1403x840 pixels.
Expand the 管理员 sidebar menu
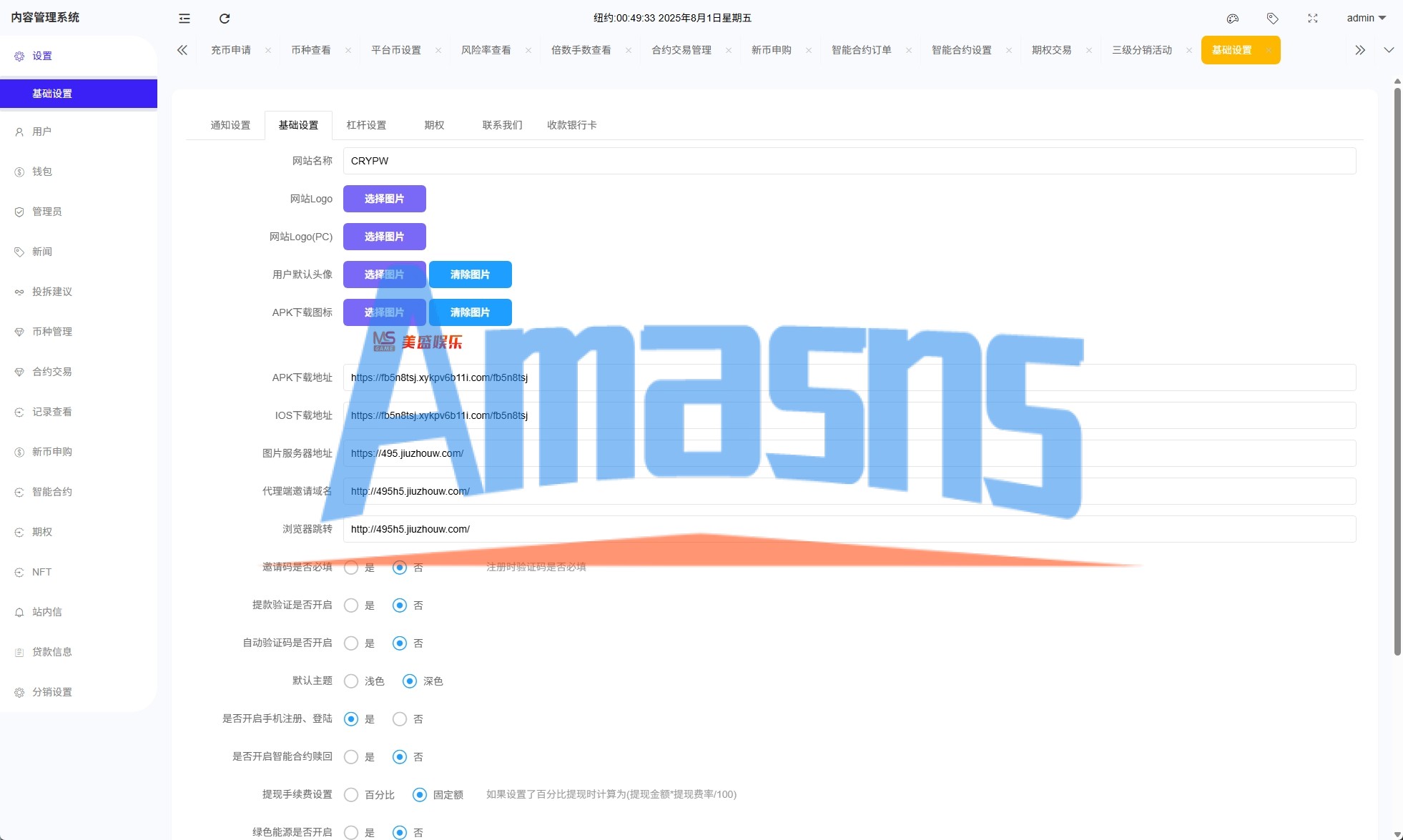[79, 212]
